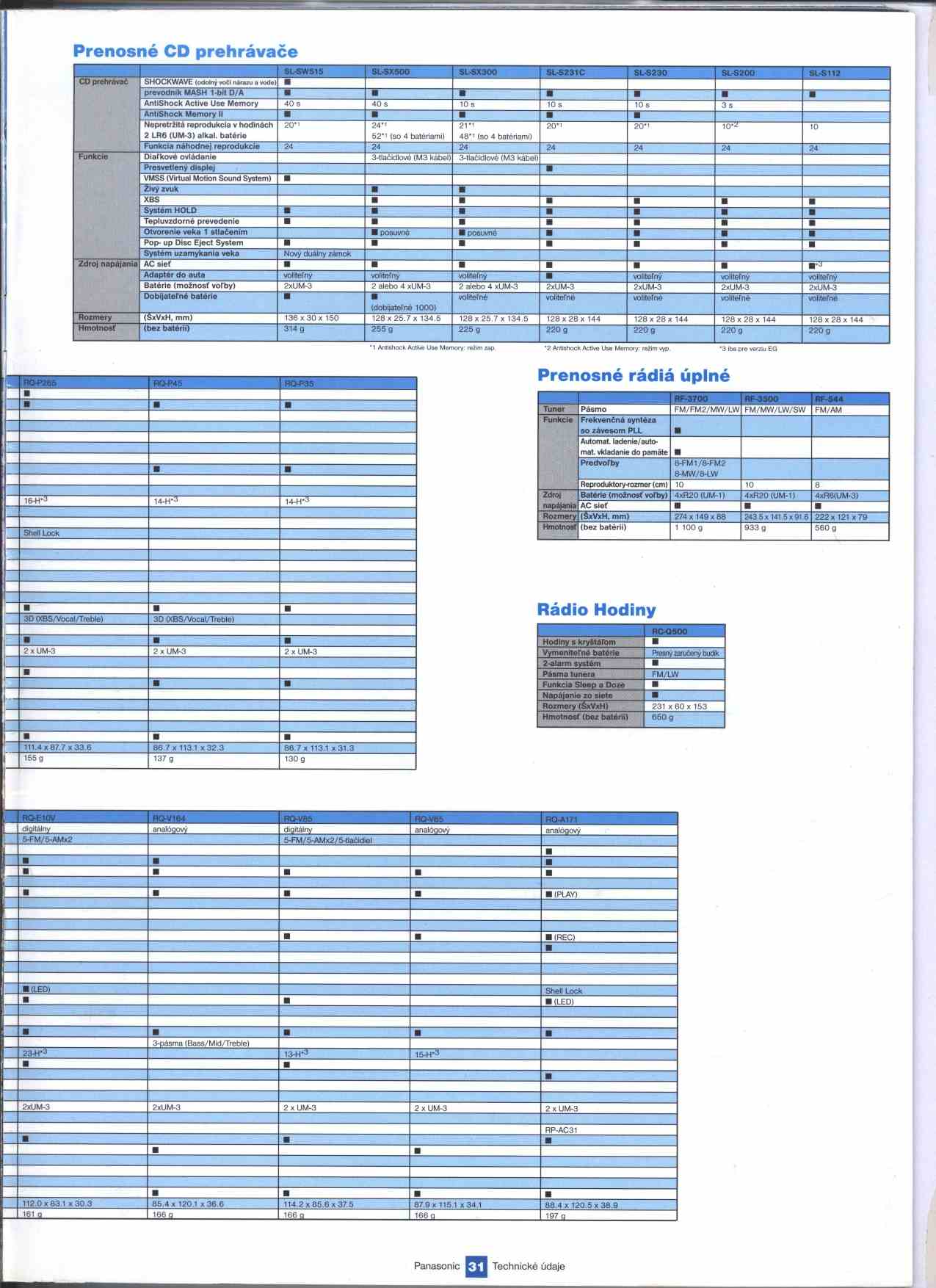Click the page number 31 in the footer
This screenshot has width=936, height=1288.
tap(476, 1266)
